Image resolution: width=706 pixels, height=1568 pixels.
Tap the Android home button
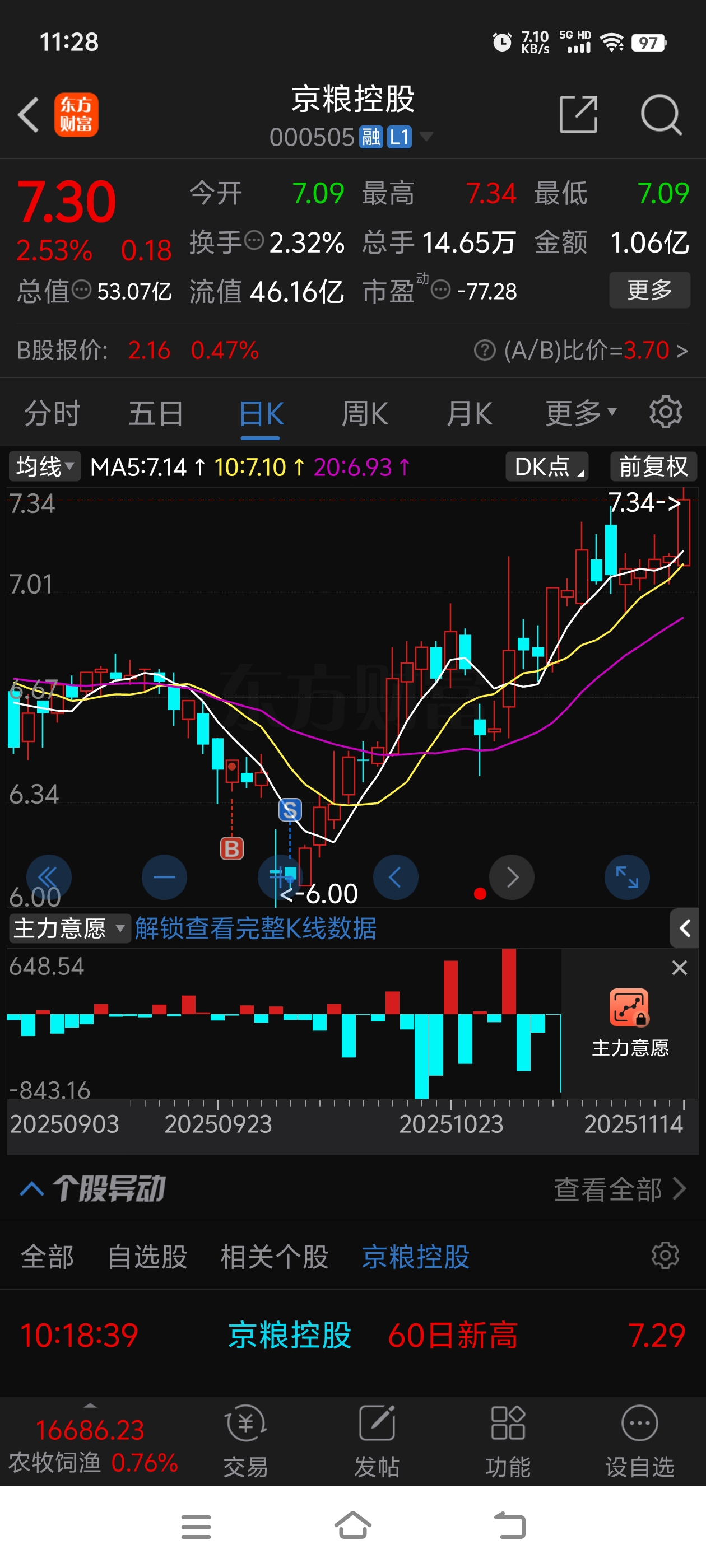pyautogui.click(x=352, y=1525)
